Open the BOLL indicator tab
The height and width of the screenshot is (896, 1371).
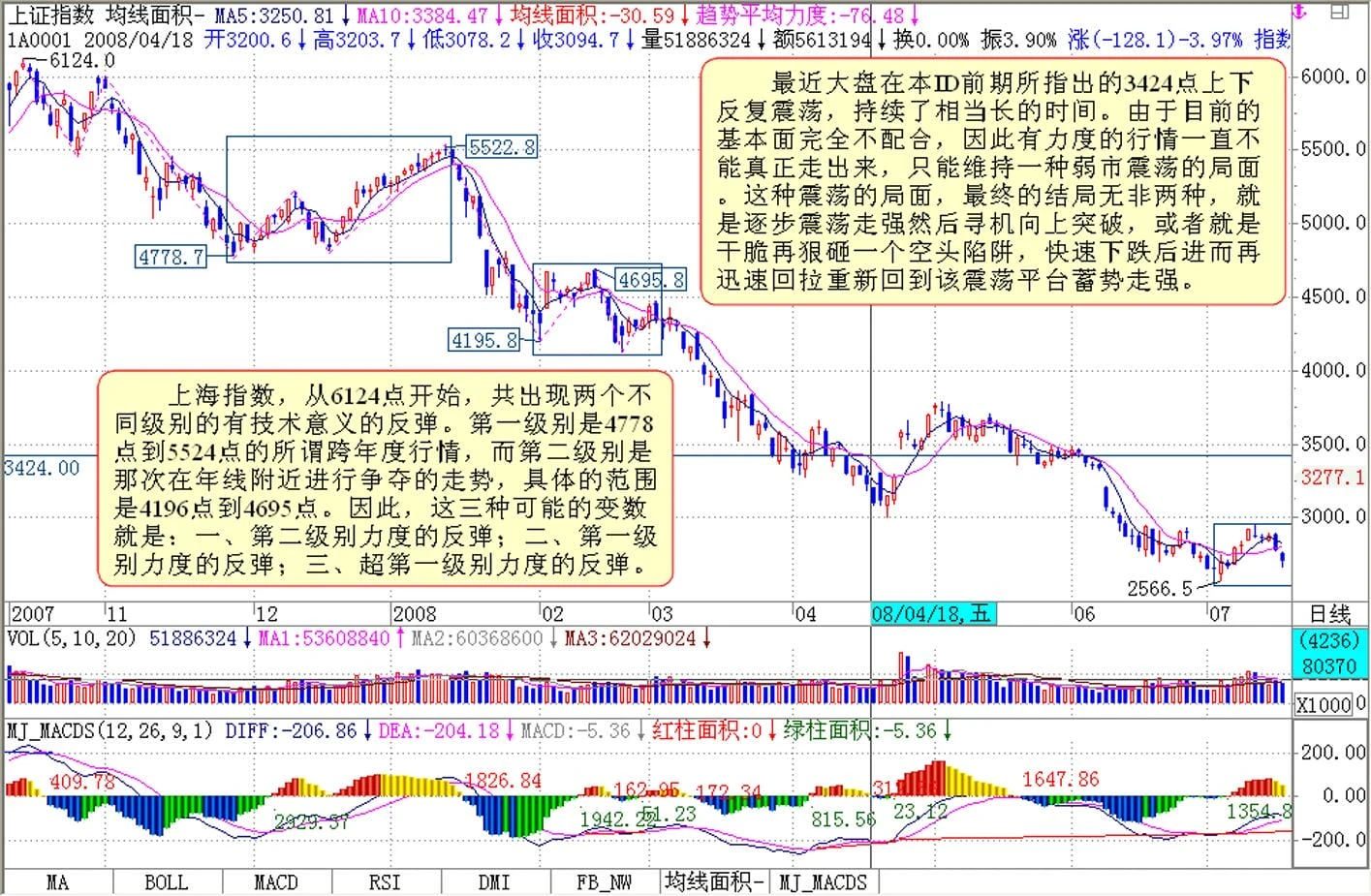(166, 882)
